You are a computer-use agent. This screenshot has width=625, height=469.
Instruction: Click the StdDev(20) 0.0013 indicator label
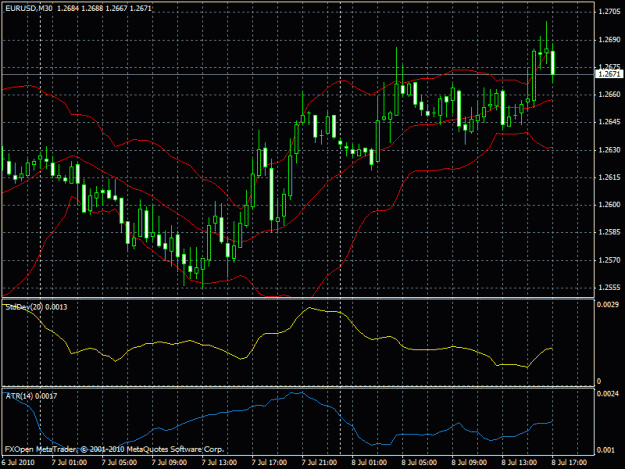[x=36, y=307]
